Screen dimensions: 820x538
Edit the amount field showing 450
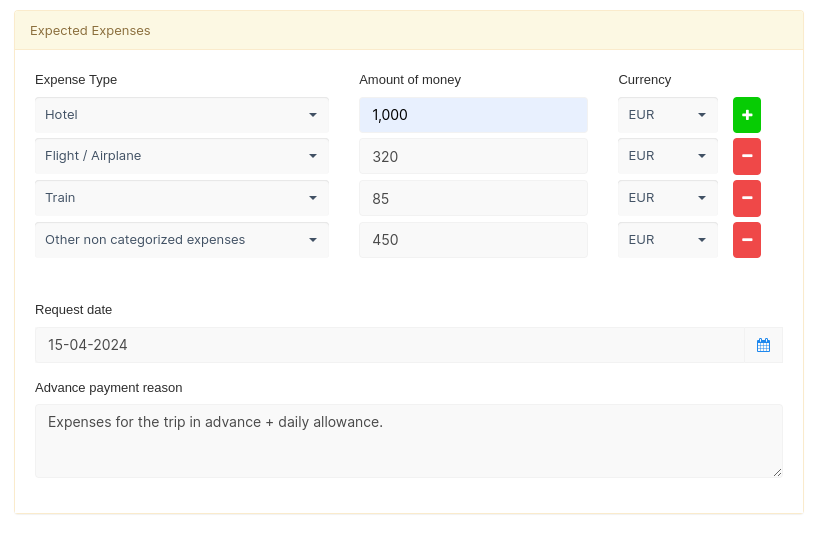[x=473, y=240]
